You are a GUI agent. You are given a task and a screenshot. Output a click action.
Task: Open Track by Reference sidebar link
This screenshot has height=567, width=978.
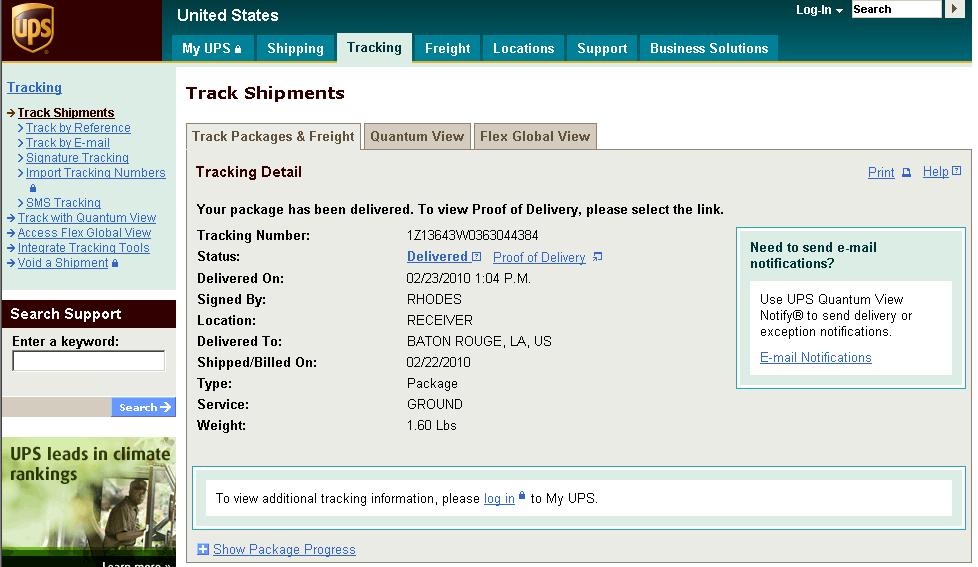[78, 128]
